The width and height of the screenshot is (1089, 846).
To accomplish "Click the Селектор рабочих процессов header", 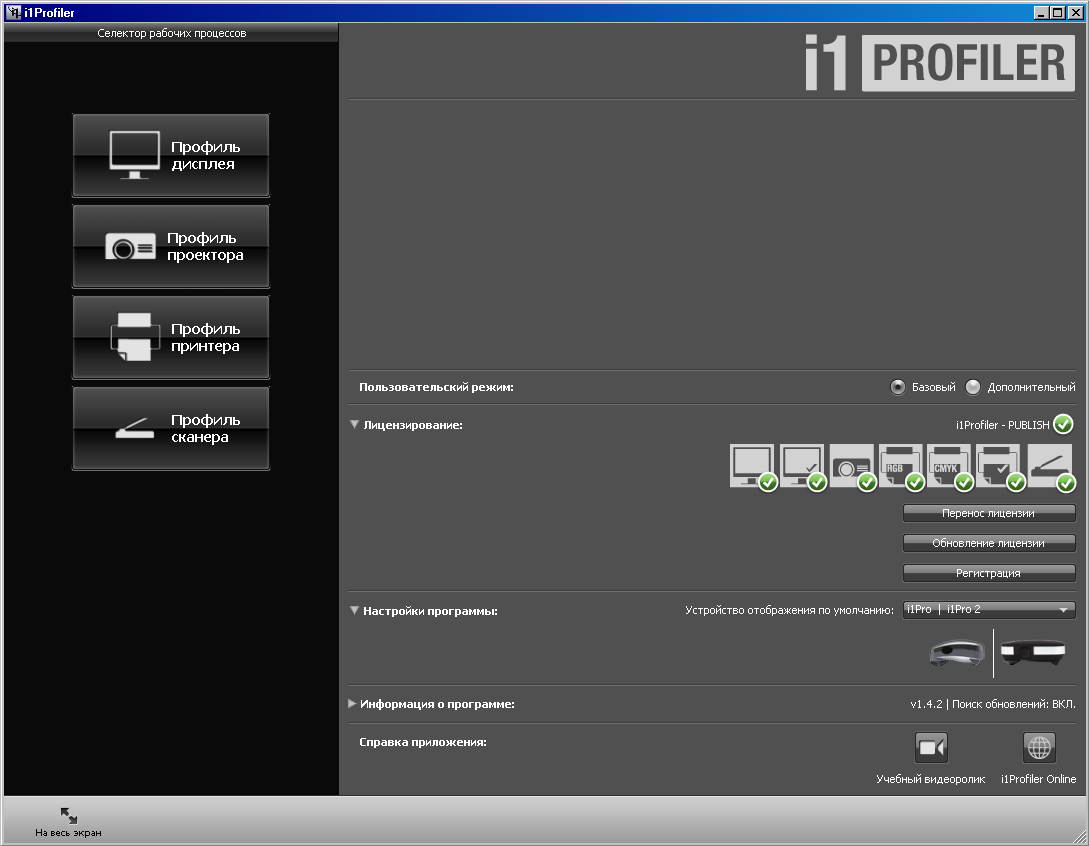I will tap(171, 33).
